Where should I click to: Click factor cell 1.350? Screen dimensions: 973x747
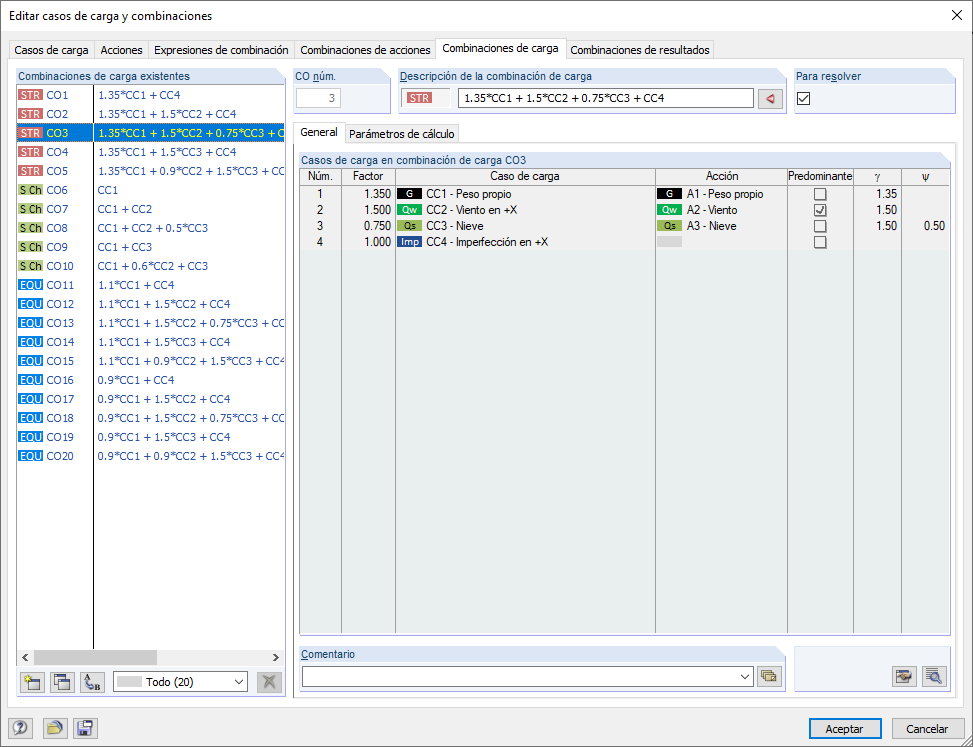pos(369,194)
